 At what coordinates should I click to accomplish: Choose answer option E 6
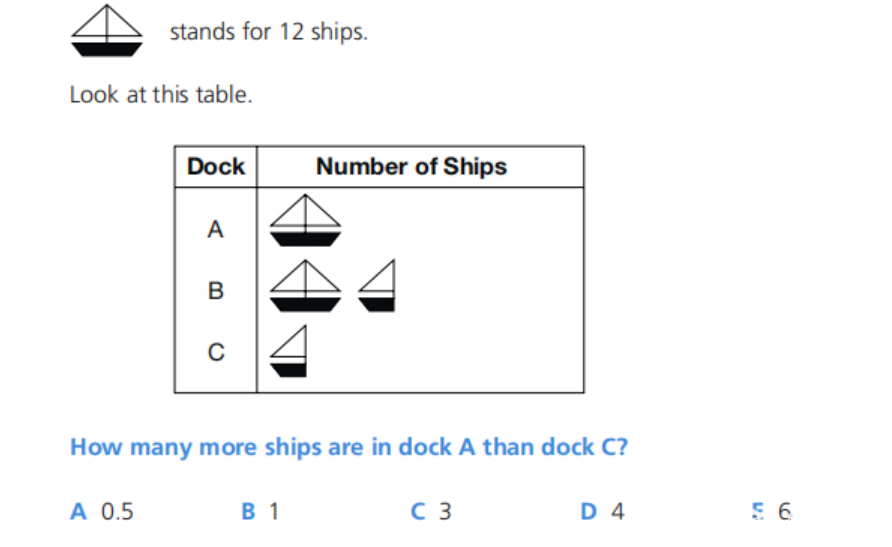[x=771, y=511]
